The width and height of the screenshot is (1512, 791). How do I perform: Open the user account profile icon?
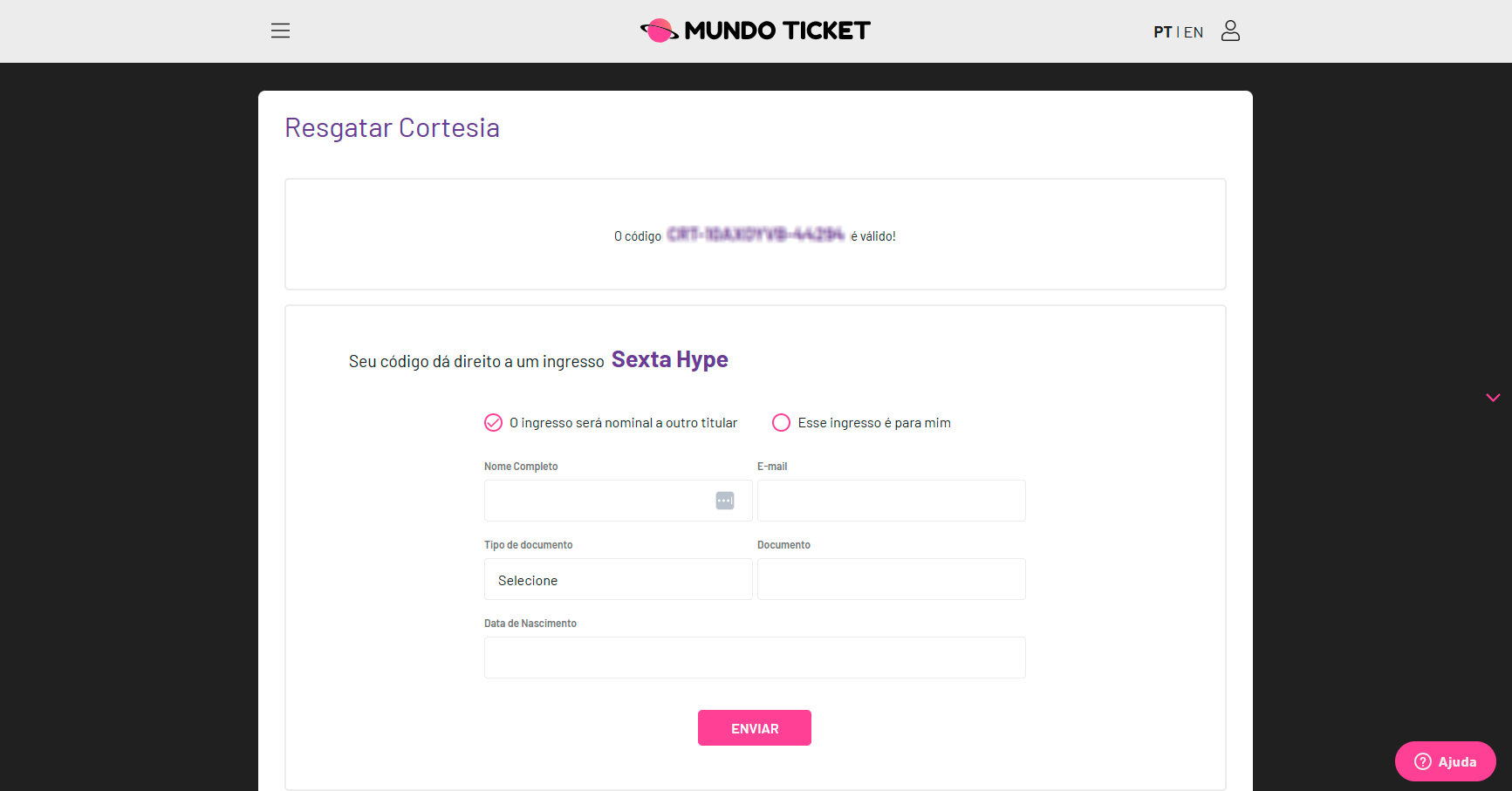click(1230, 31)
